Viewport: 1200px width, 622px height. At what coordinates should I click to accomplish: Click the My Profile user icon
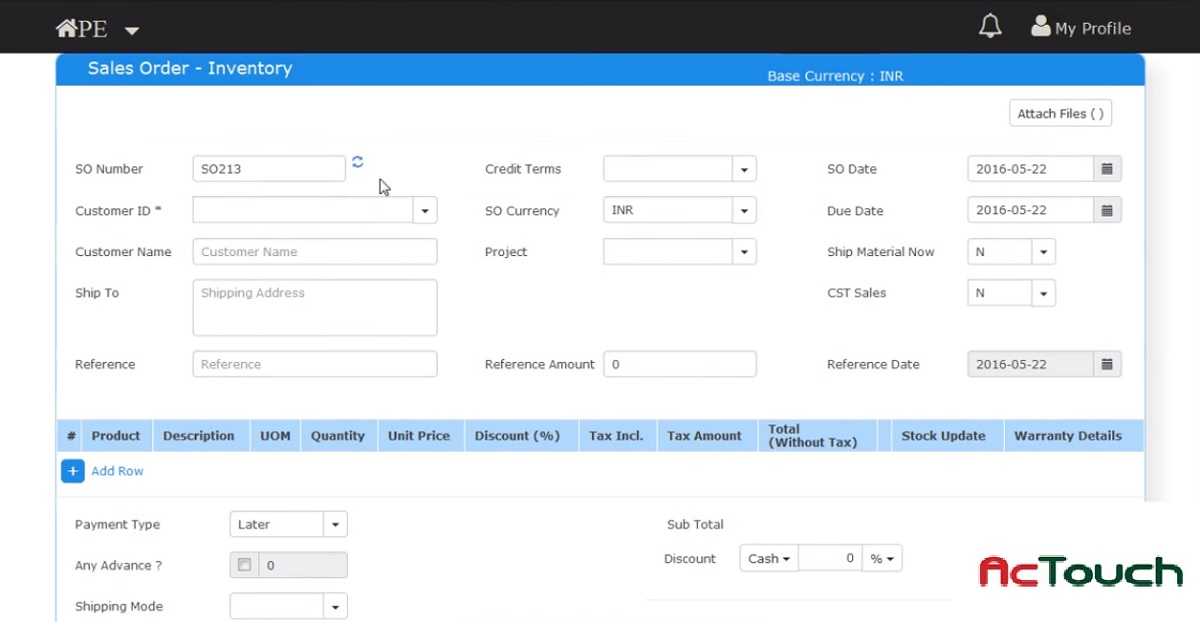[x=1040, y=27]
